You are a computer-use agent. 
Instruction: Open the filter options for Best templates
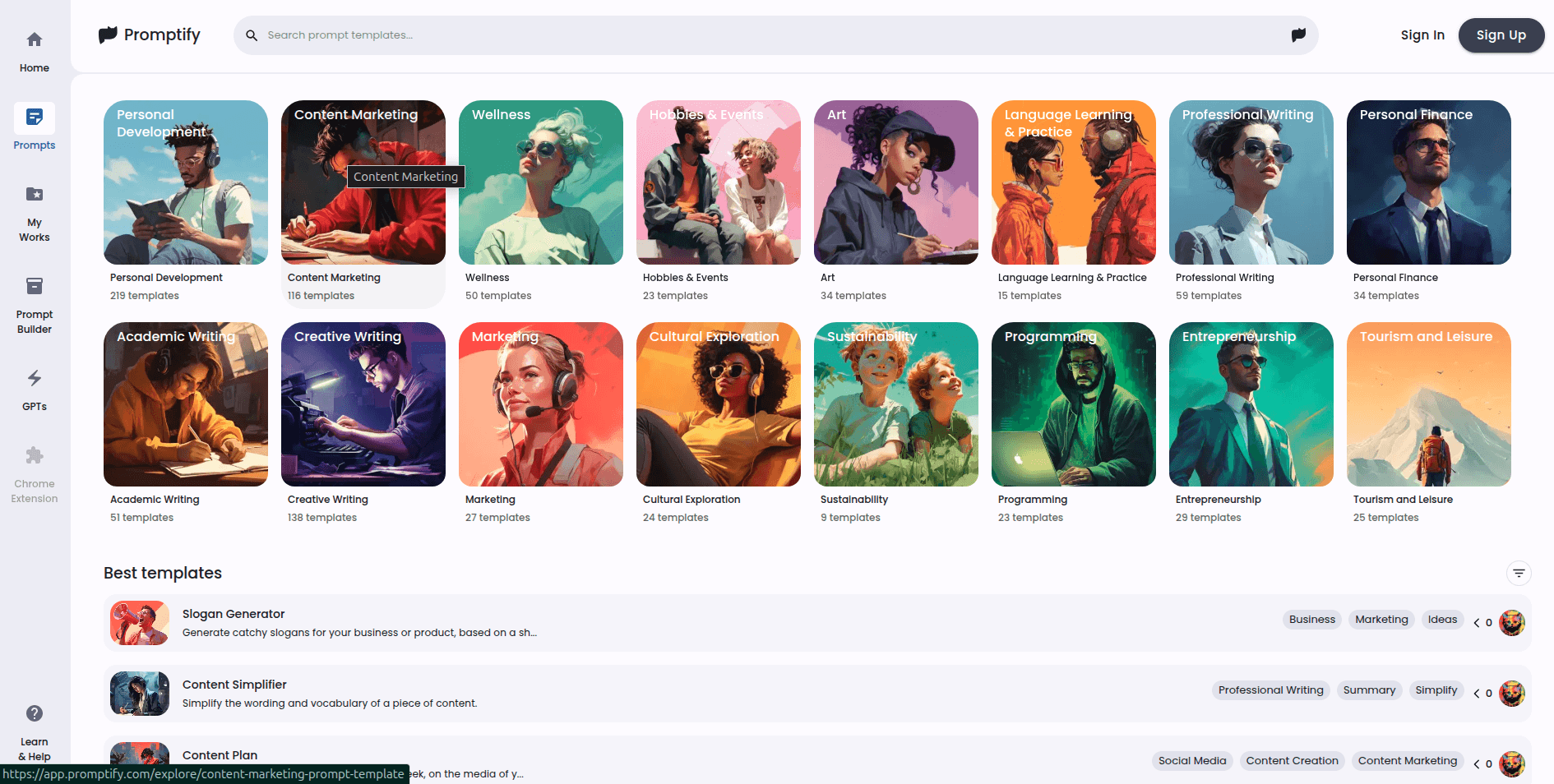click(x=1519, y=573)
